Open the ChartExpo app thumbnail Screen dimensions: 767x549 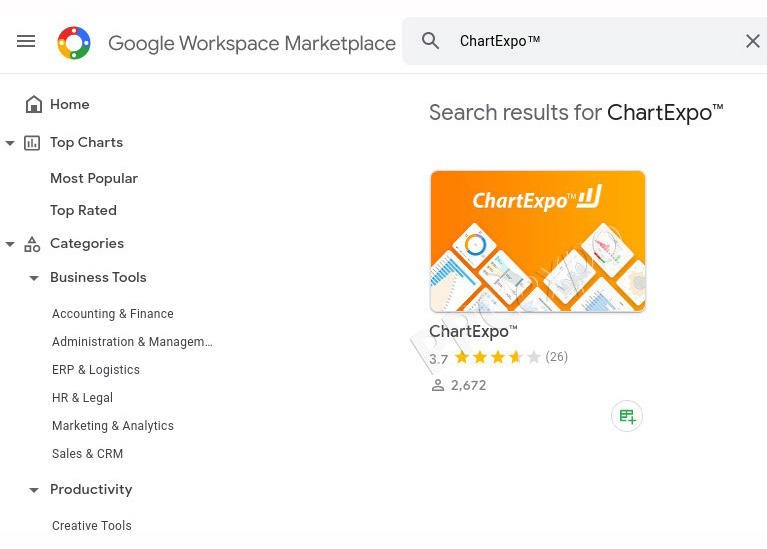pos(538,241)
